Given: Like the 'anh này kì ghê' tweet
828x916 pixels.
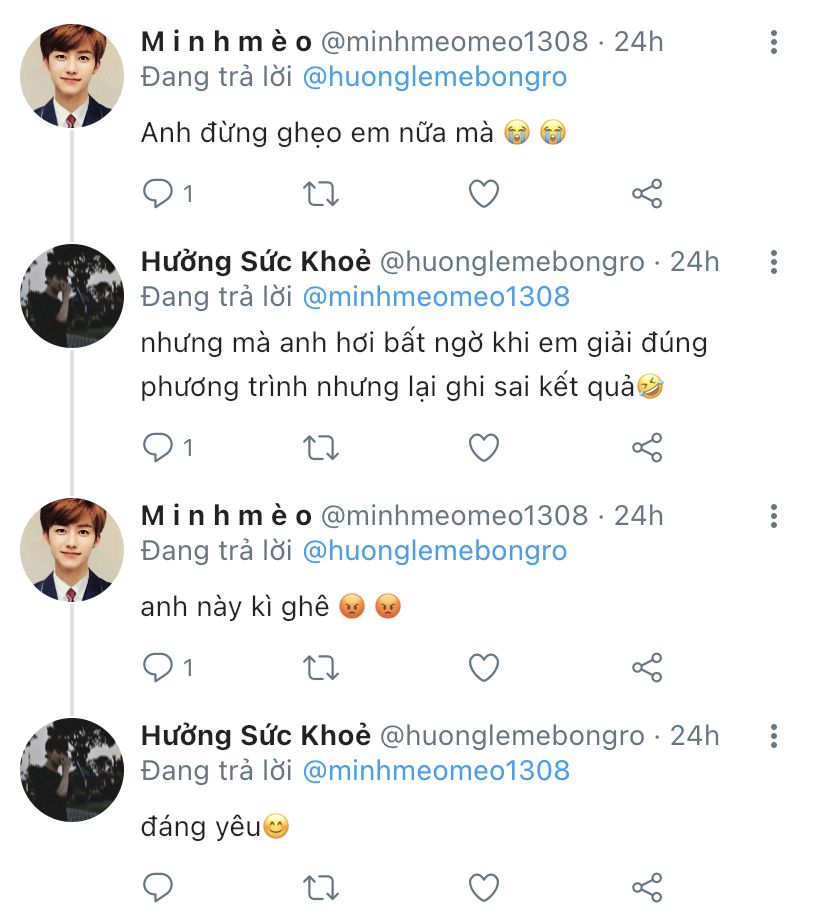Looking at the screenshot, I should (x=484, y=666).
